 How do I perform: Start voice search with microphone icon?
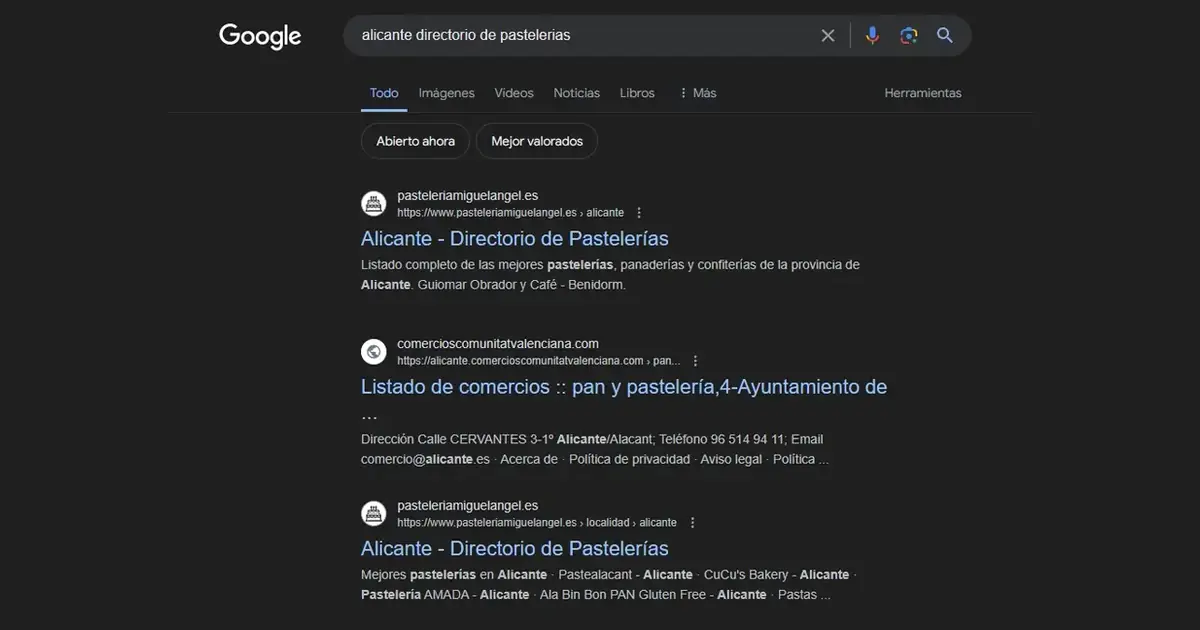click(872, 35)
